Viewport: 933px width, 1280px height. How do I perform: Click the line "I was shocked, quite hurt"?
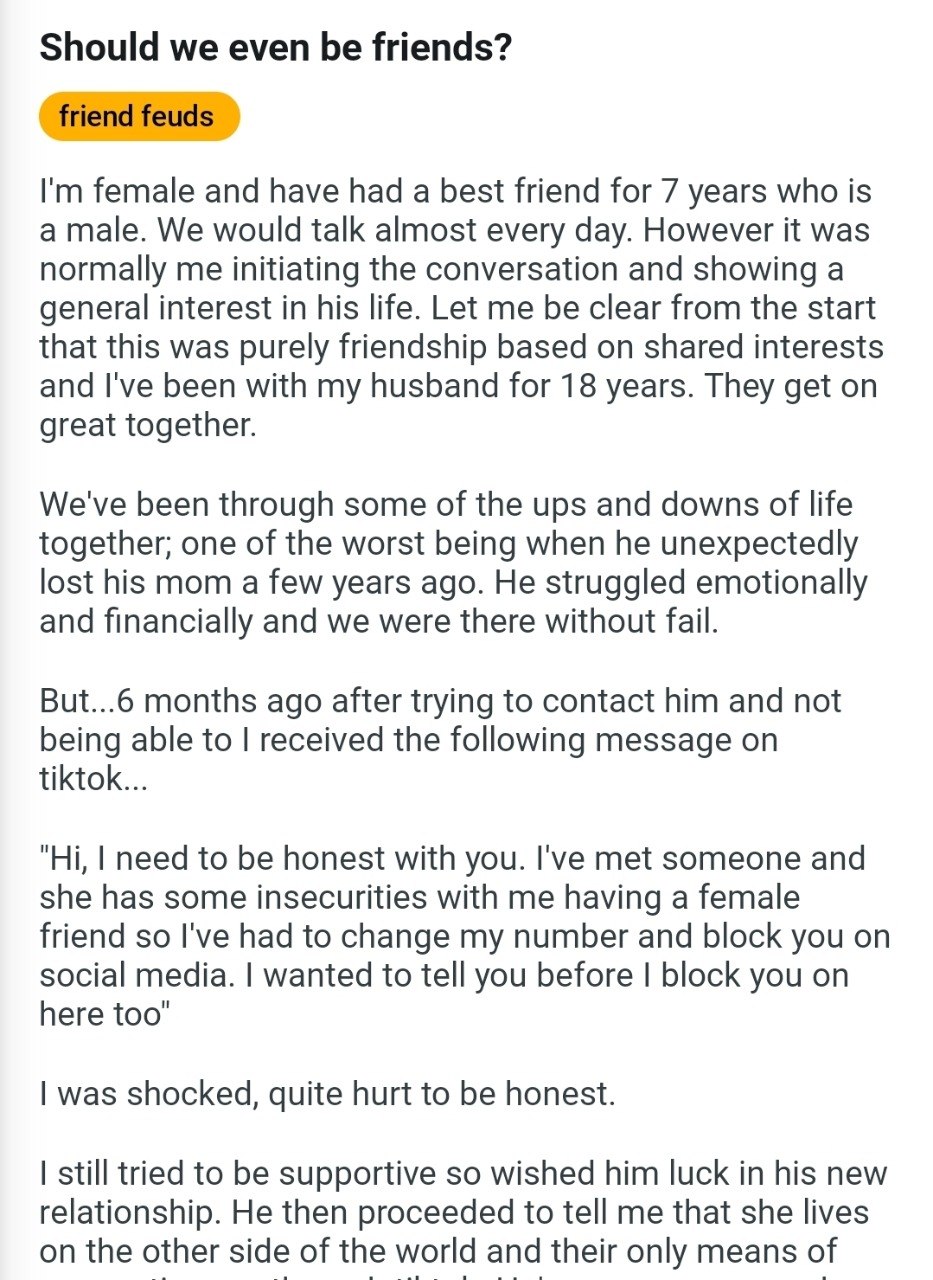[x=327, y=1093]
